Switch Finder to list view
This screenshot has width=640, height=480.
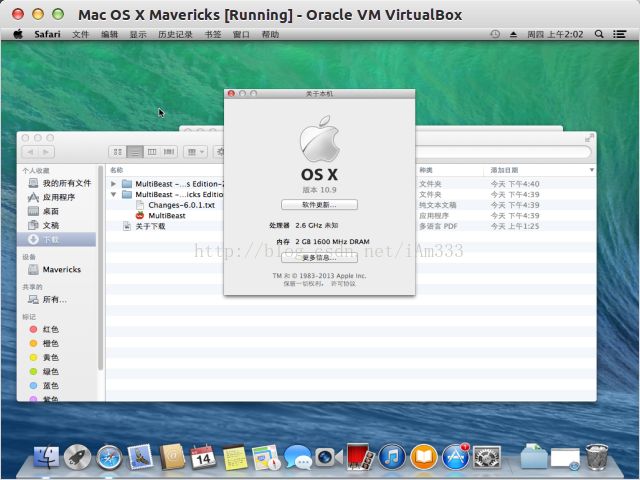[x=135, y=152]
